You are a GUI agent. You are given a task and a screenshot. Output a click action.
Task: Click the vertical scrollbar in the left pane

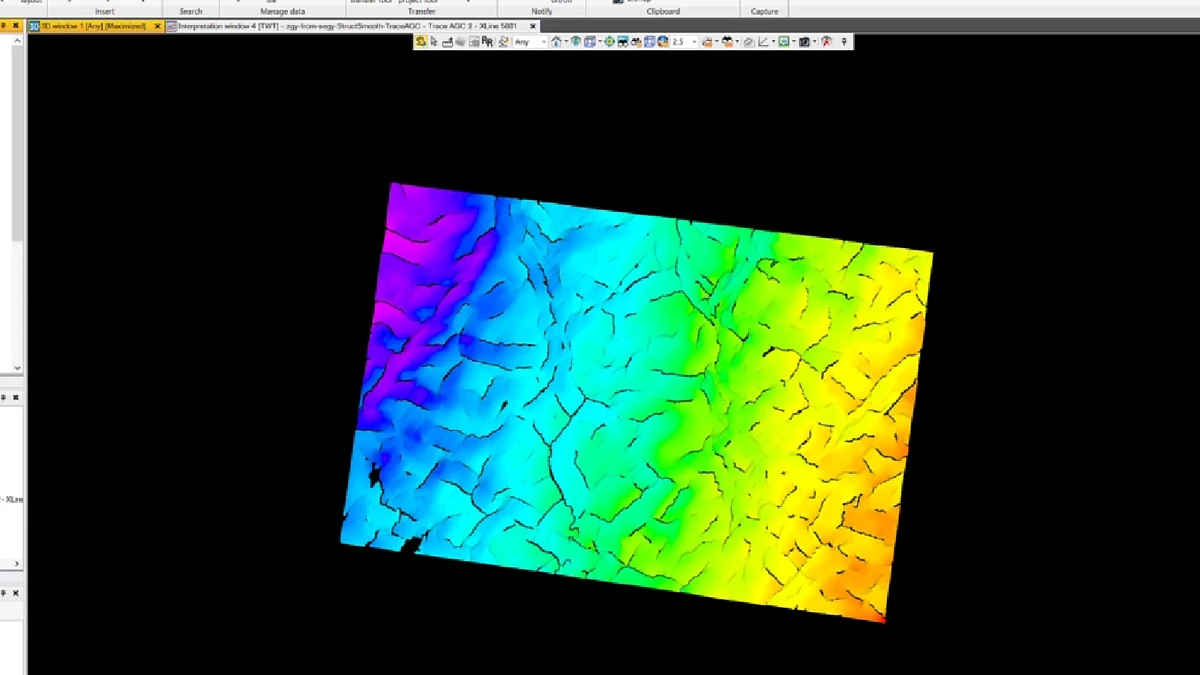[17, 140]
